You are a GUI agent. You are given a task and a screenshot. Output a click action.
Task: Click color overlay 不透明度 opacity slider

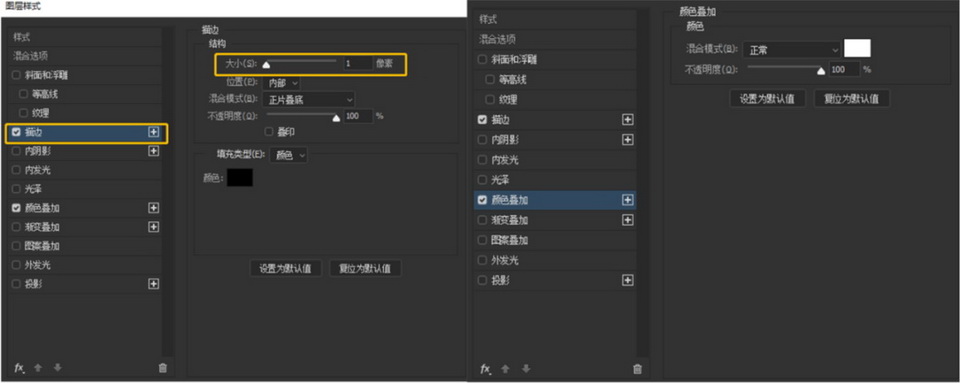(786, 69)
